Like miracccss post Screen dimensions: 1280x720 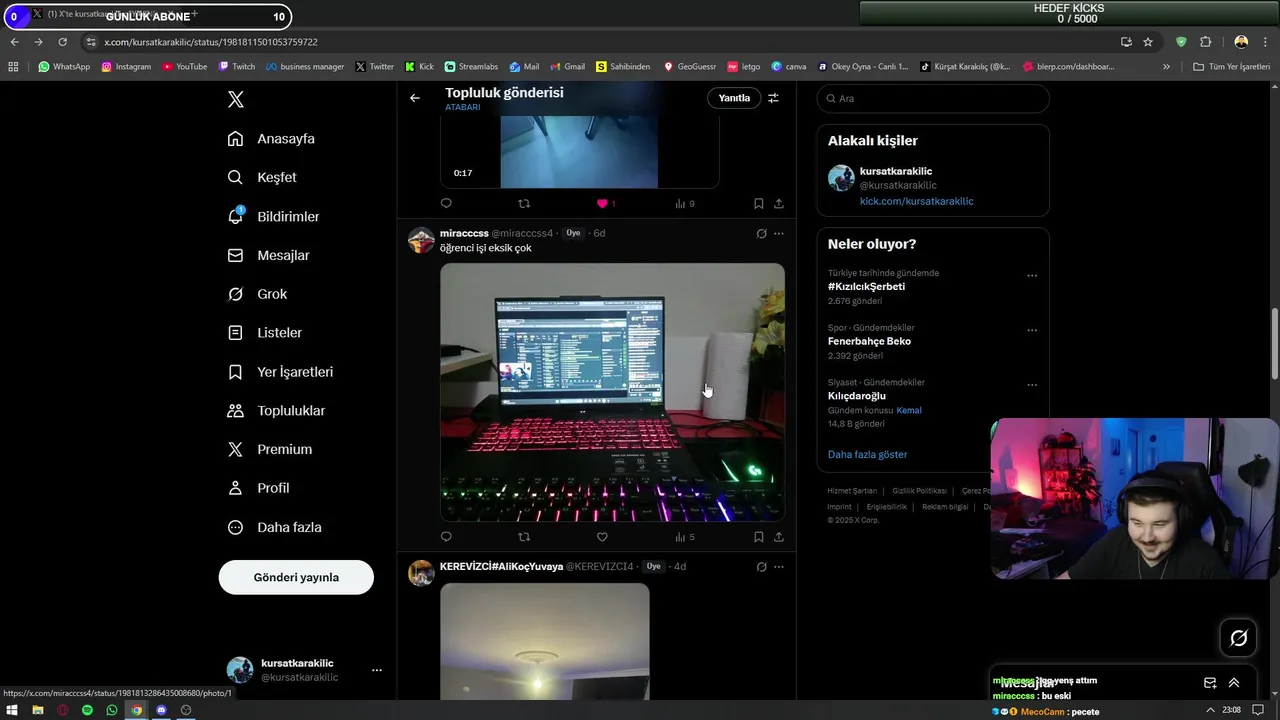(x=602, y=537)
